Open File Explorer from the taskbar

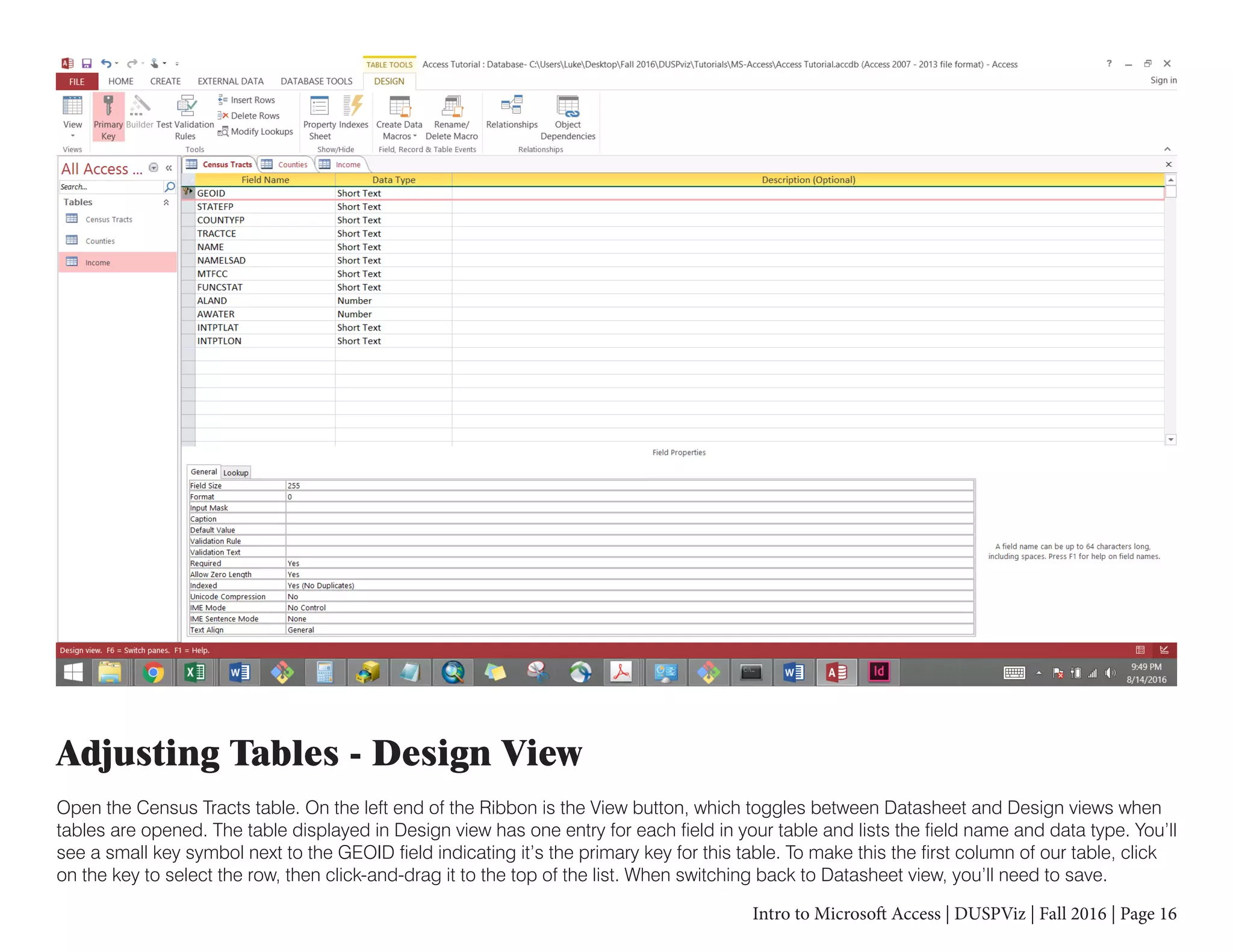pyautogui.click(x=110, y=672)
